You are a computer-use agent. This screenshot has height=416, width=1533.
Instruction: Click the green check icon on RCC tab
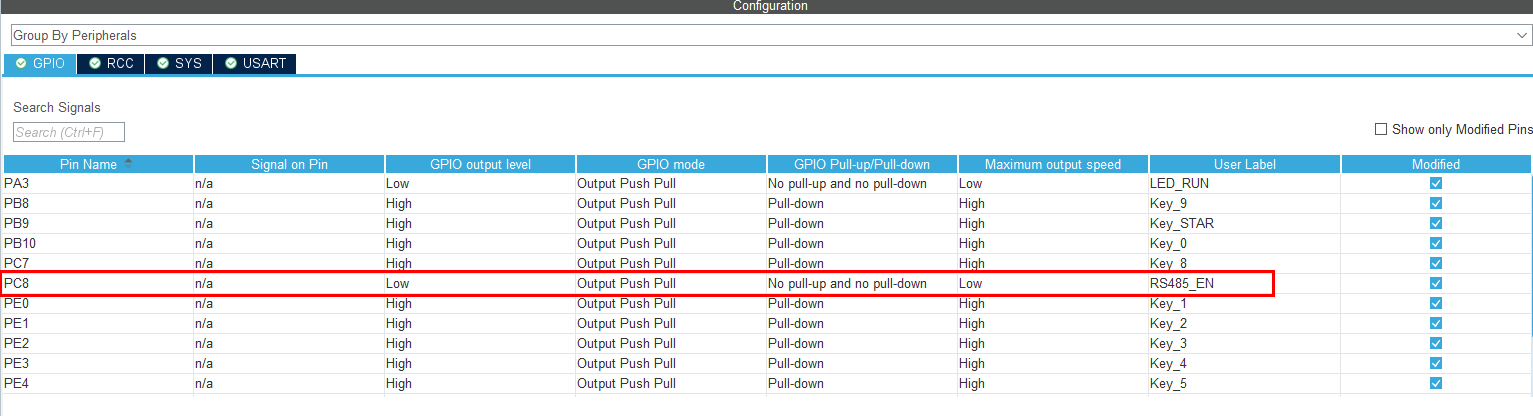click(95, 63)
